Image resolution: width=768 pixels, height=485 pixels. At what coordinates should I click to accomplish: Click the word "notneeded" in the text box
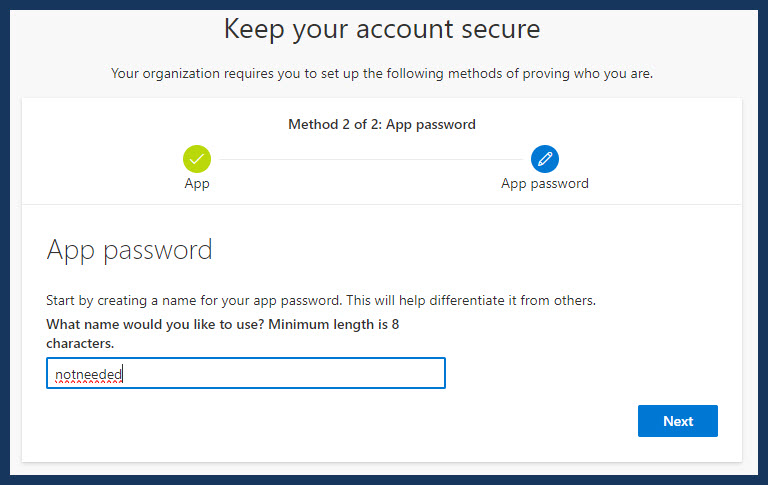pyautogui.click(x=88, y=374)
